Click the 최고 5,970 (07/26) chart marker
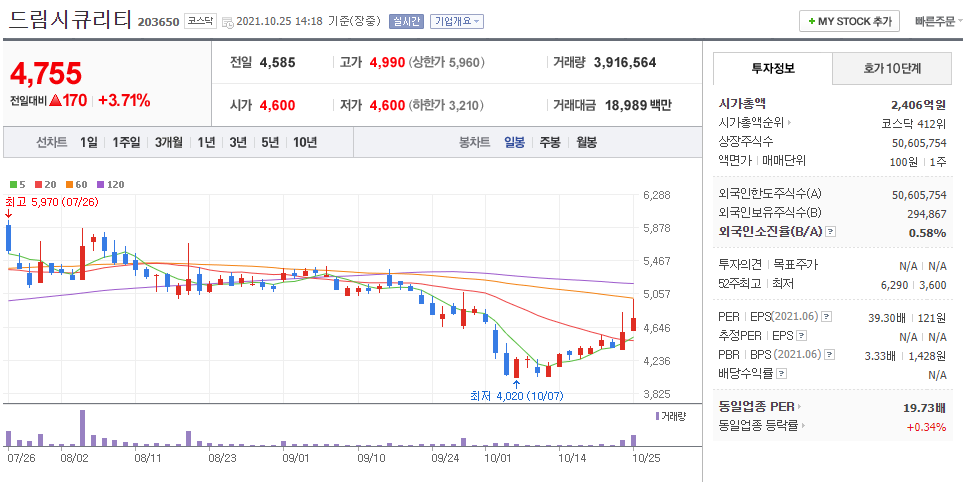The image size is (971, 482). [x=52, y=202]
